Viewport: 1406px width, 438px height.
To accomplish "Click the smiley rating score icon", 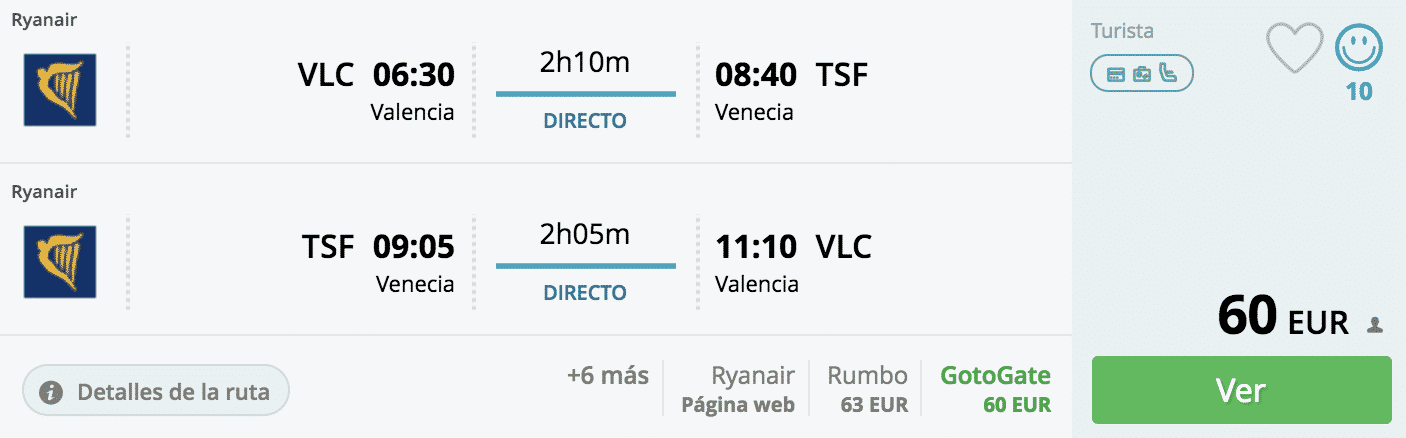I will pos(1359,47).
